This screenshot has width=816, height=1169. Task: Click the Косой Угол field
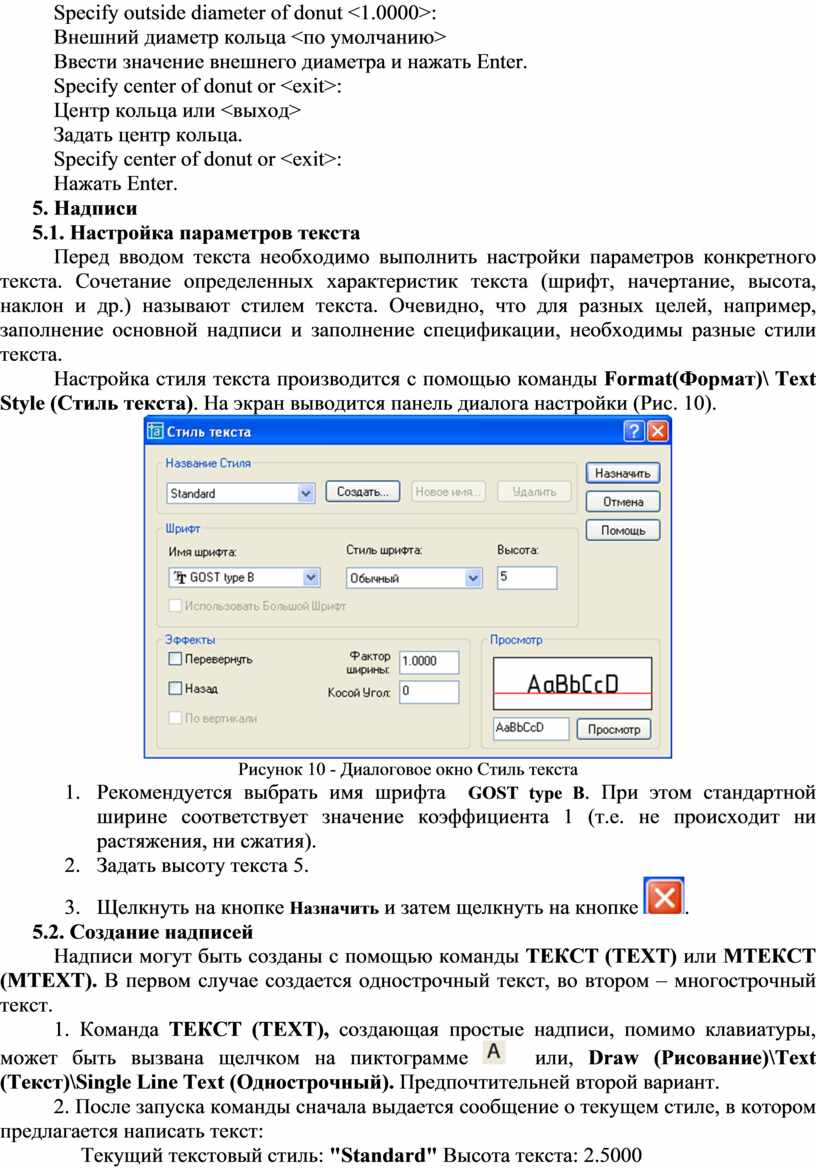click(429, 692)
